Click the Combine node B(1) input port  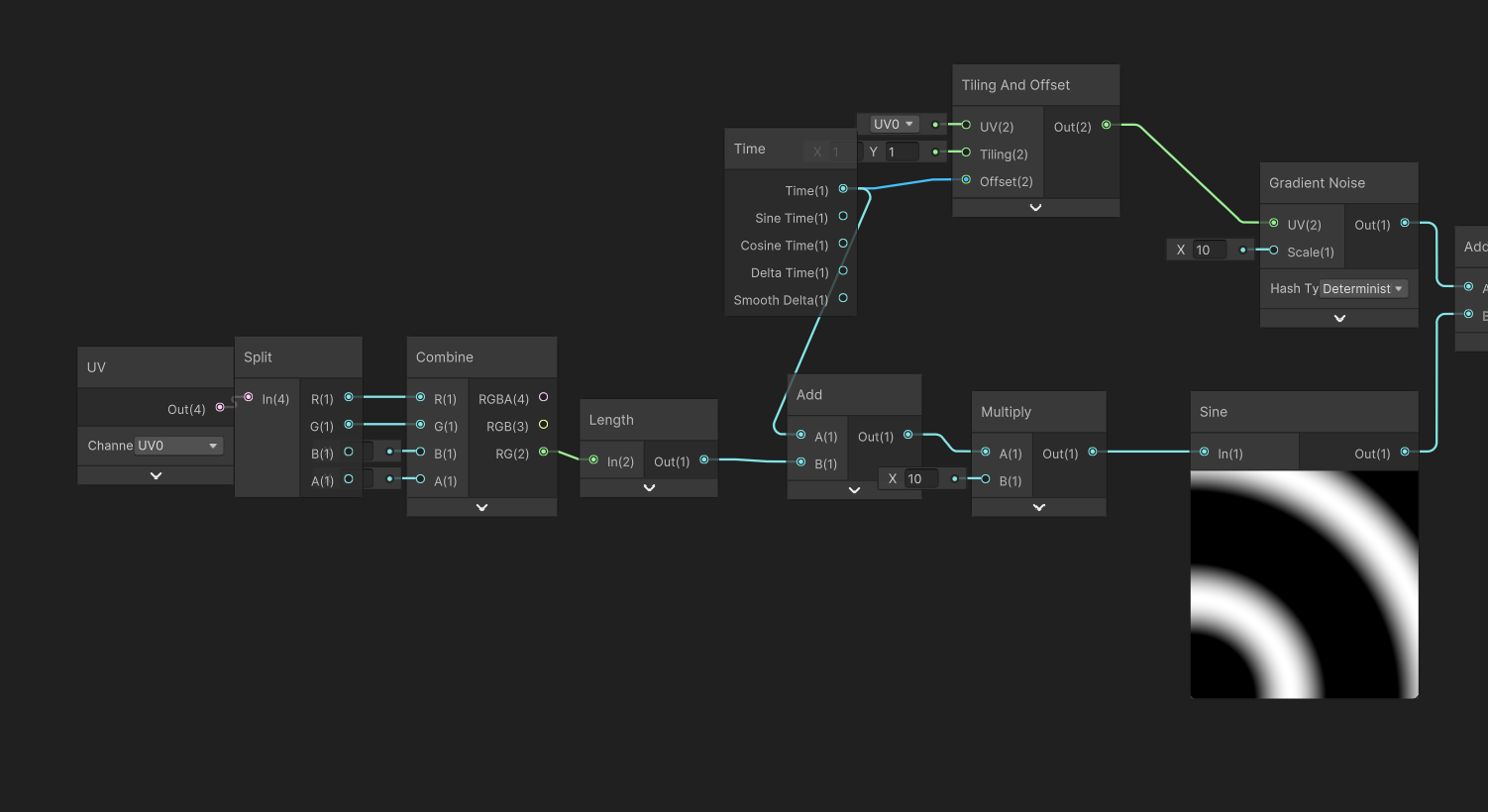pos(421,452)
